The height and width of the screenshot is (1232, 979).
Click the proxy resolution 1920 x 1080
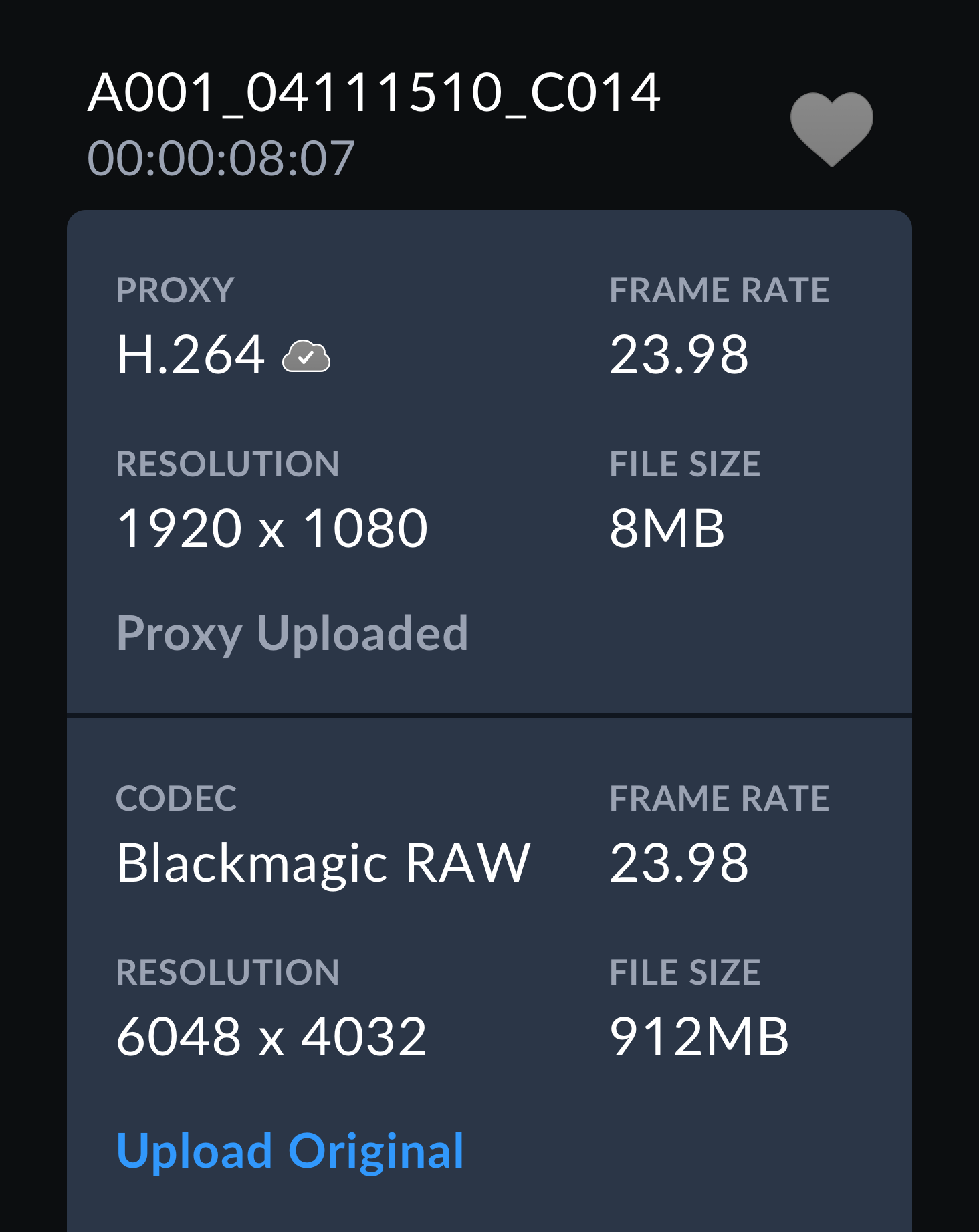click(271, 528)
